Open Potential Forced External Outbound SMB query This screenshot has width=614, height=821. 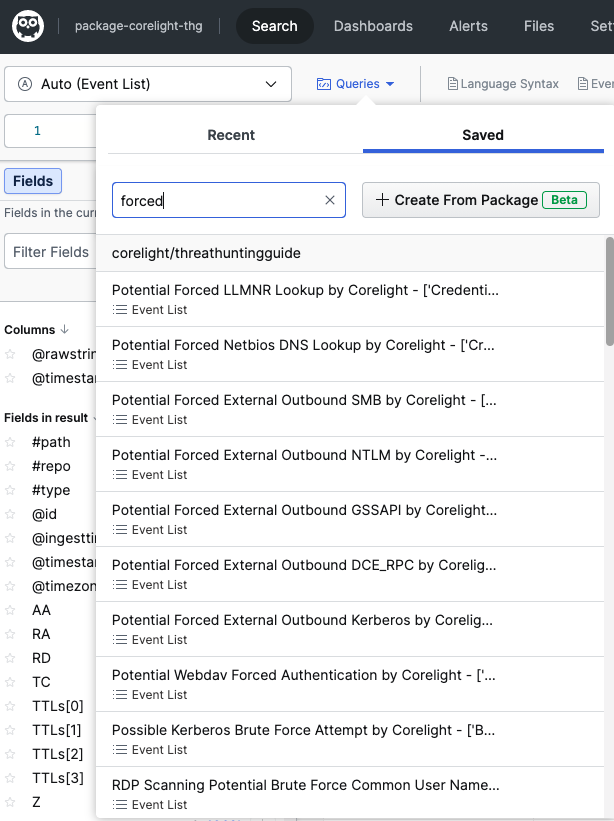350,409
